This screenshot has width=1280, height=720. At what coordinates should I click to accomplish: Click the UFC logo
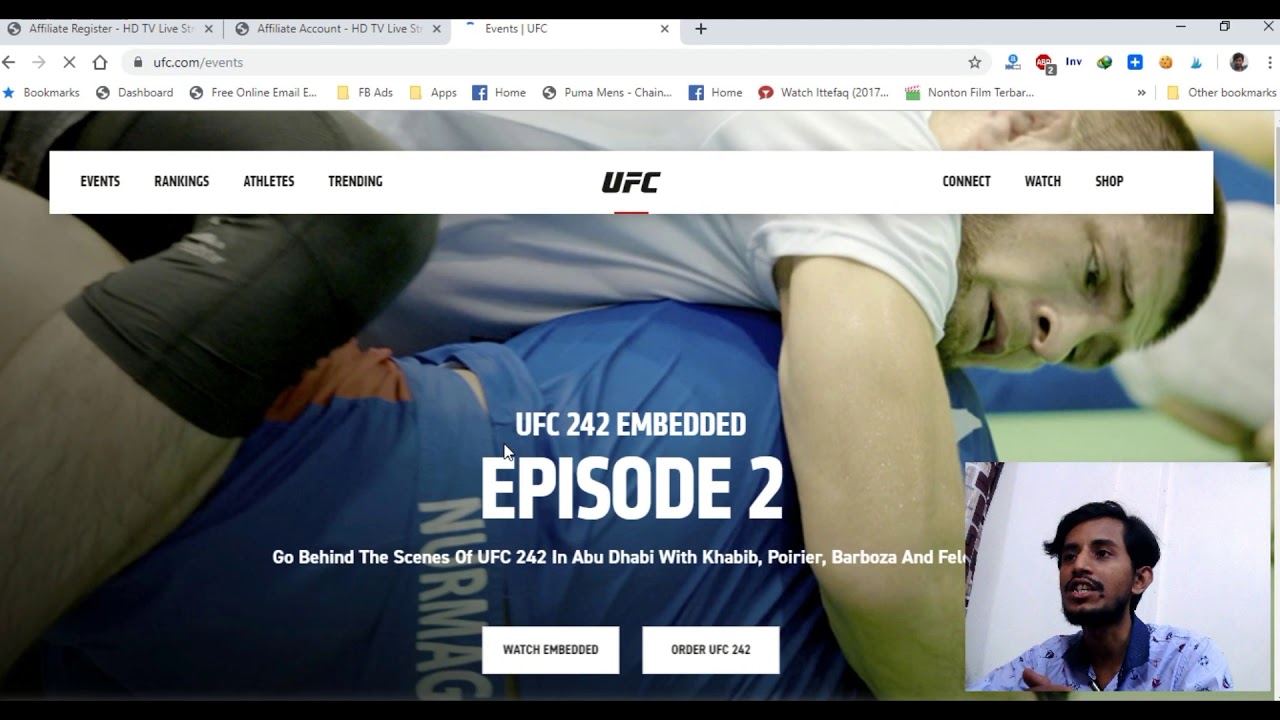(x=631, y=182)
